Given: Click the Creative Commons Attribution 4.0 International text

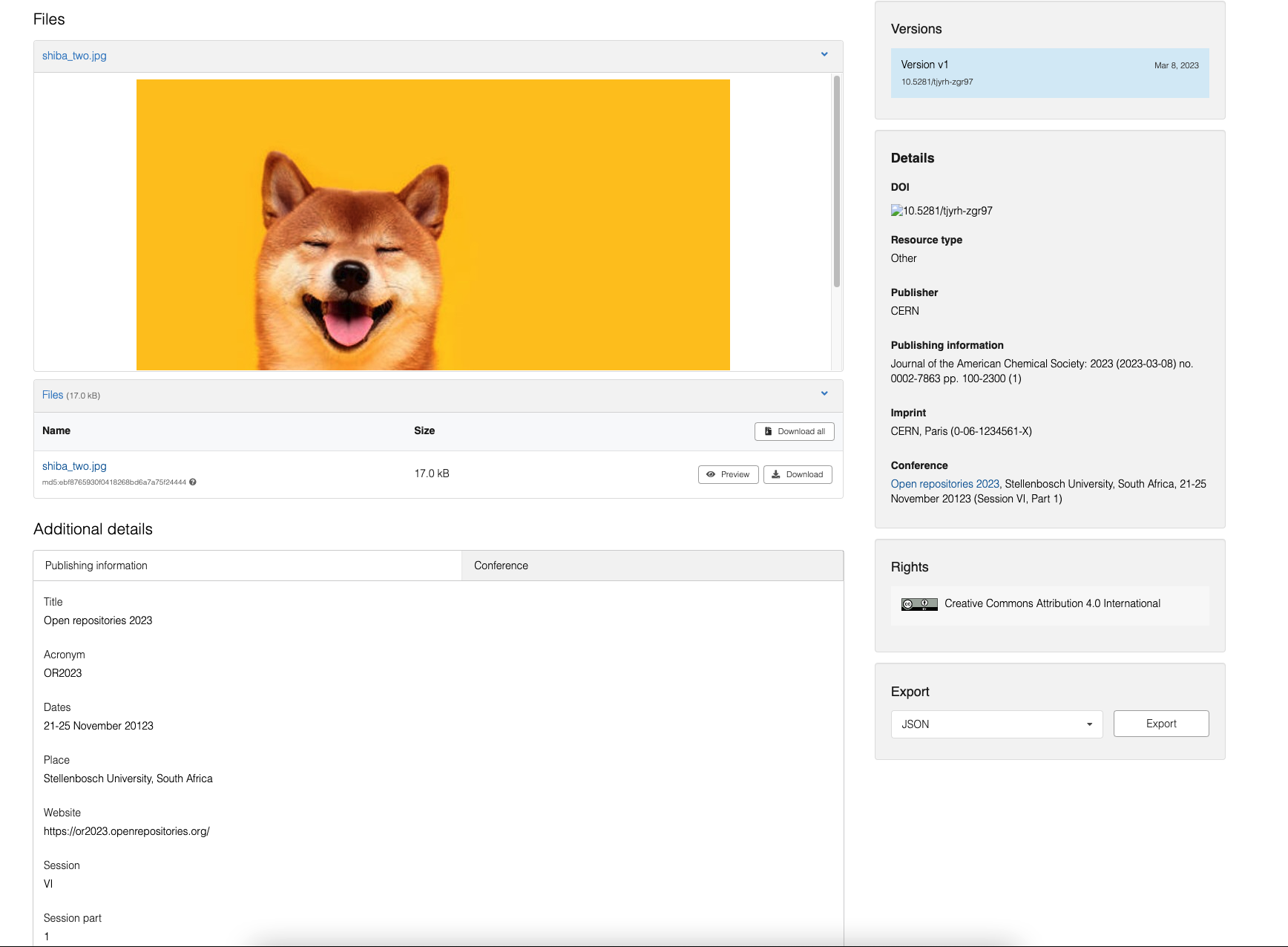Looking at the screenshot, I should click(x=1054, y=603).
